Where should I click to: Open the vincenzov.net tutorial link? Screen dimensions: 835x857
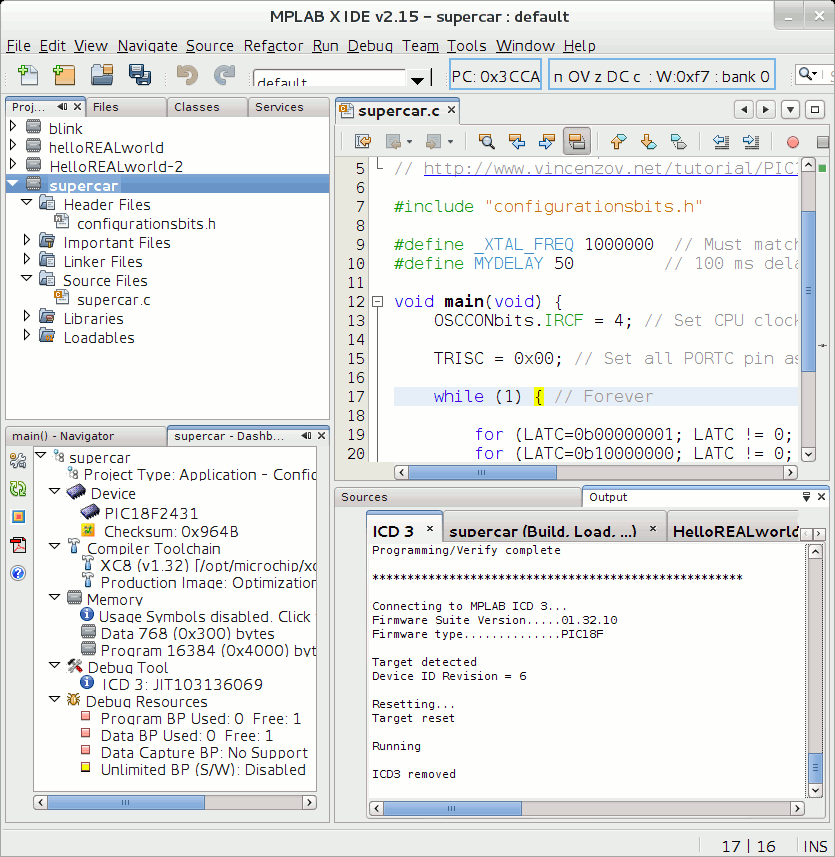click(610, 168)
